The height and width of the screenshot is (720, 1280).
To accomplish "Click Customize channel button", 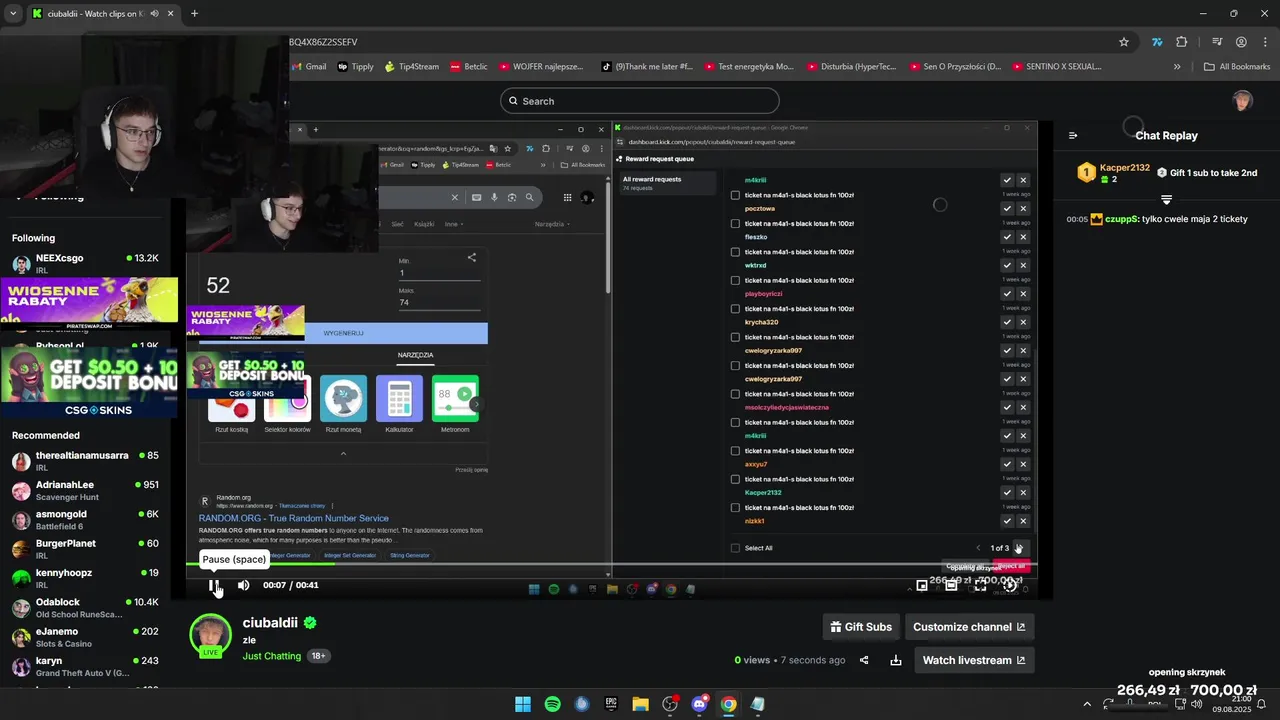I will pyautogui.click(x=969, y=627).
